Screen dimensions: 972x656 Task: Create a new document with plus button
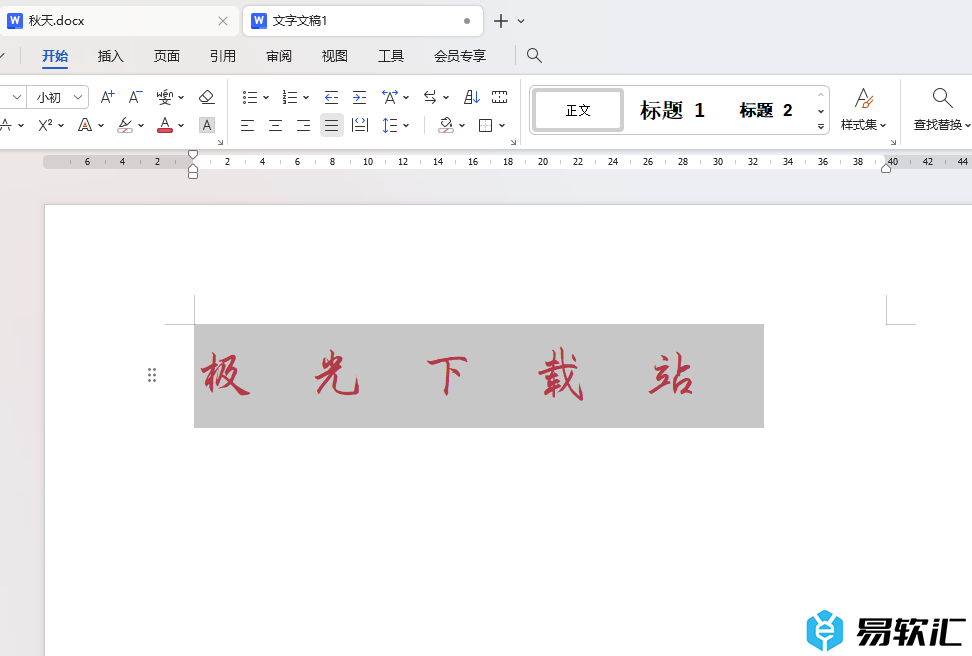pos(501,21)
